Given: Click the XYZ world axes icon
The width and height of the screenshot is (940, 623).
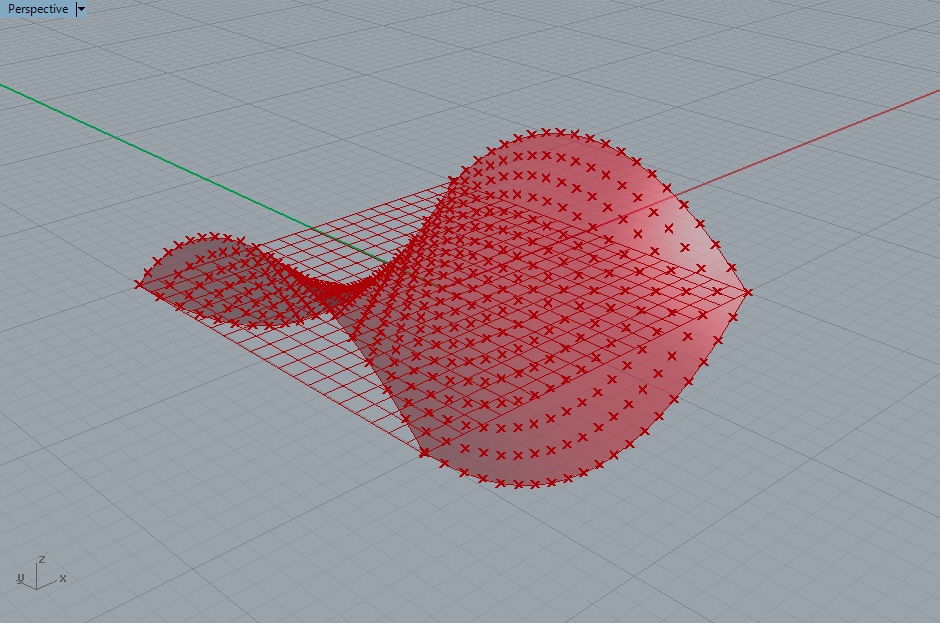Looking at the screenshot, I should 41,573.
